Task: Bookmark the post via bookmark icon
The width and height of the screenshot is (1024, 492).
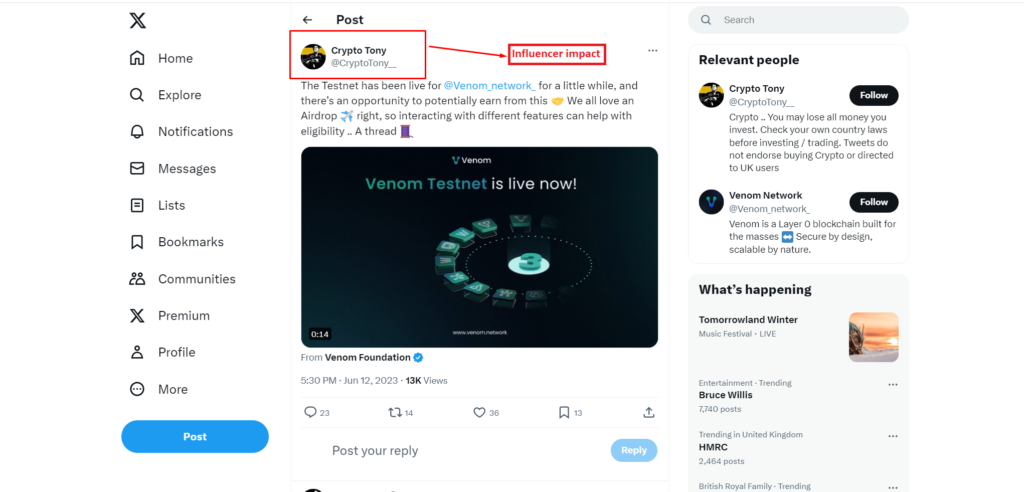Action: point(564,412)
